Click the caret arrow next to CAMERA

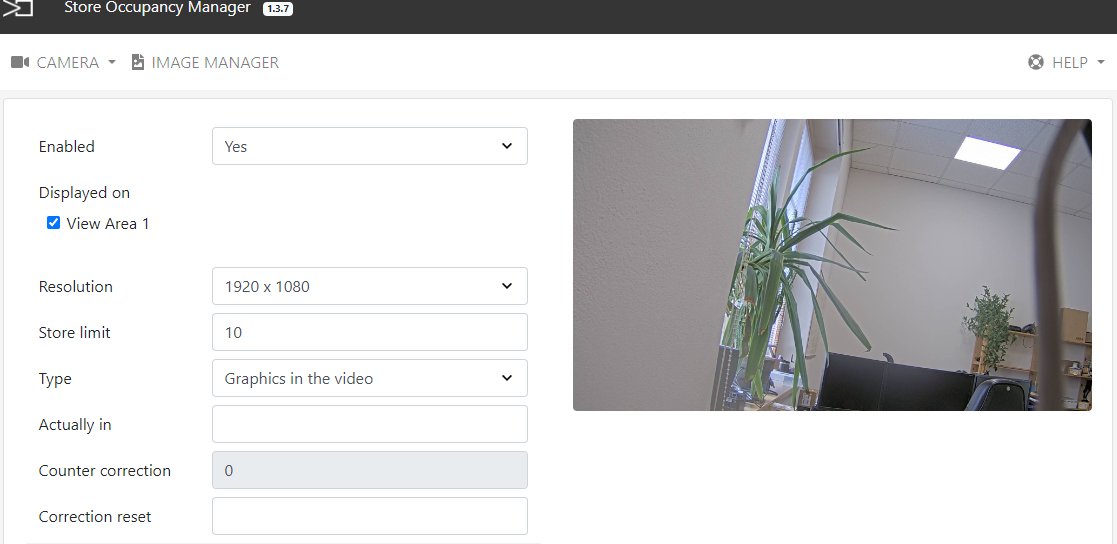112,63
